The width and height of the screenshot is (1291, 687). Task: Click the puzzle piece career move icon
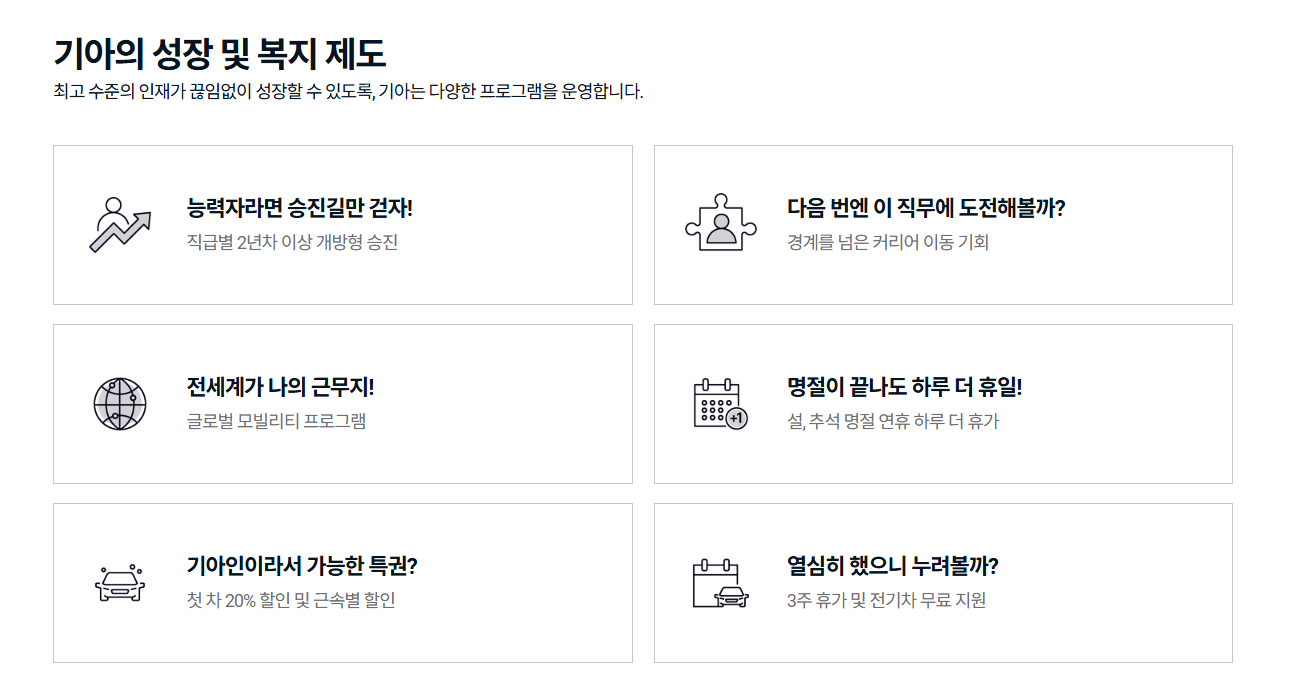[719, 222]
